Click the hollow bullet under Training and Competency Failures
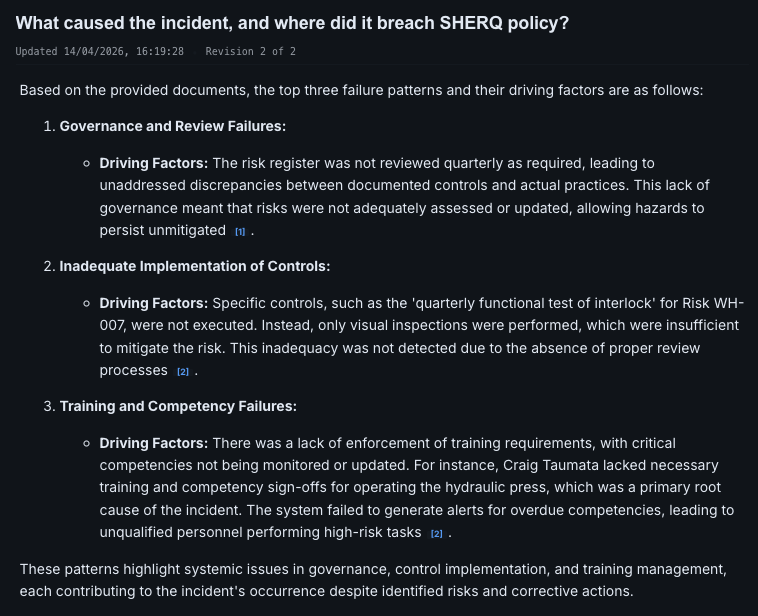The image size is (758, 616). tap(87, 443)
